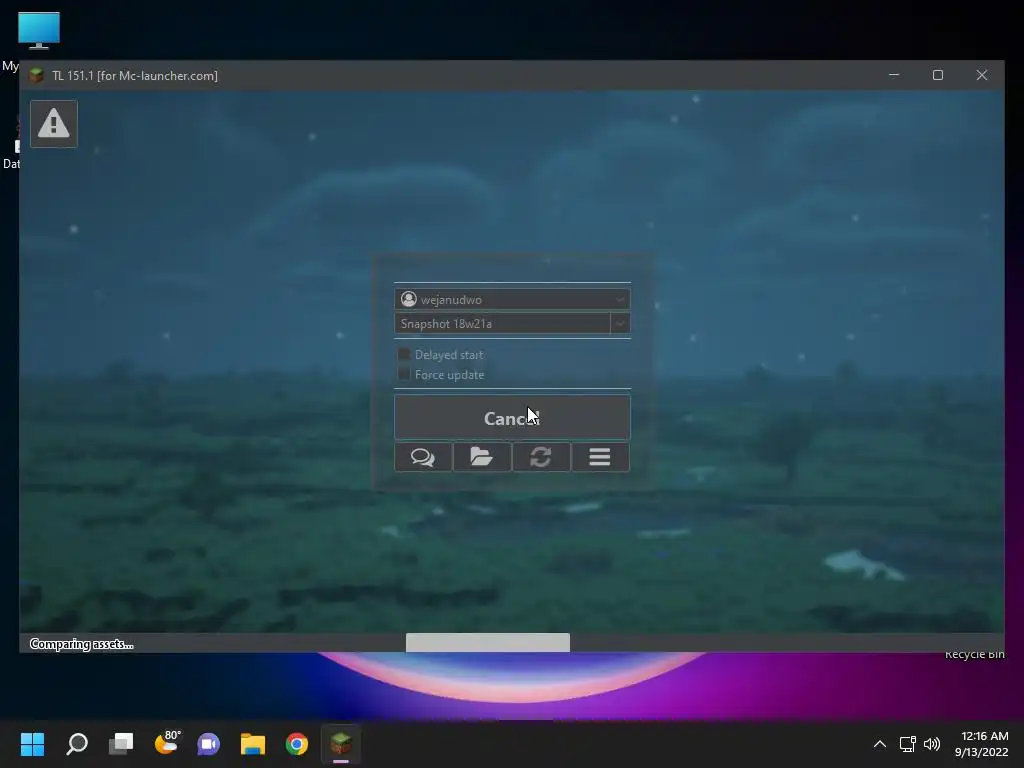Open network status tray icon

[908, 744]
